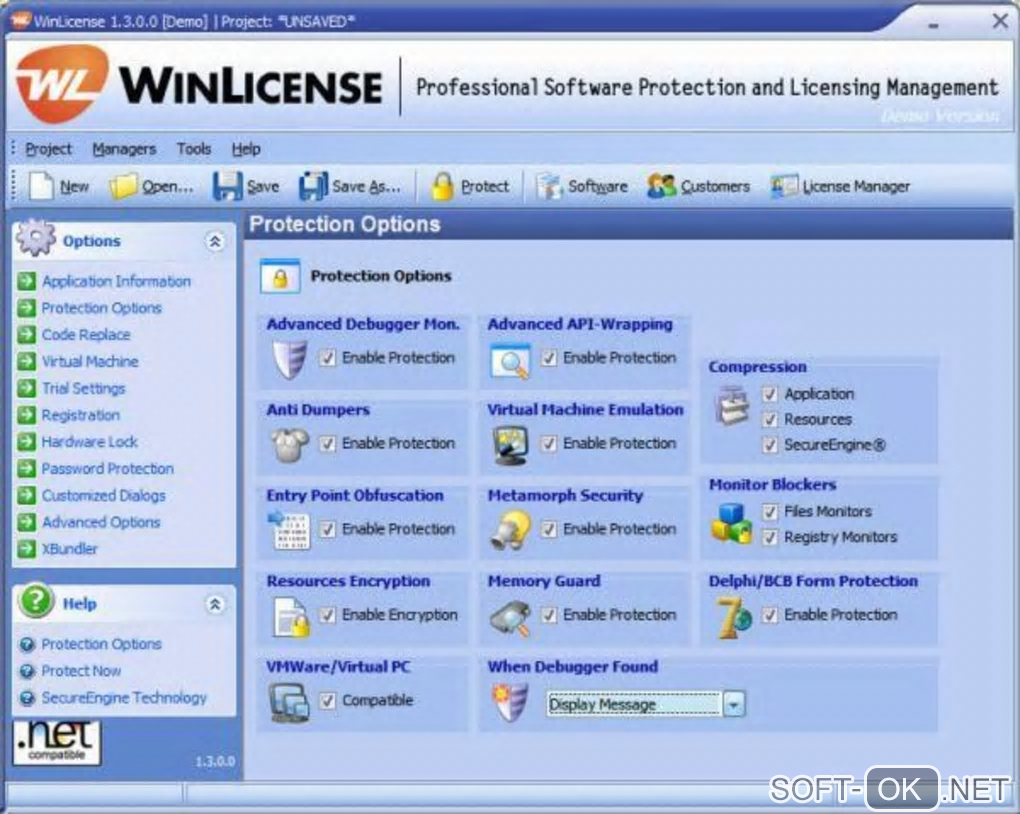This screenshot has width=1020, height=814.
Task: Open the When Debugger Found dropdown arrow
Action: [x=734, y=705]
